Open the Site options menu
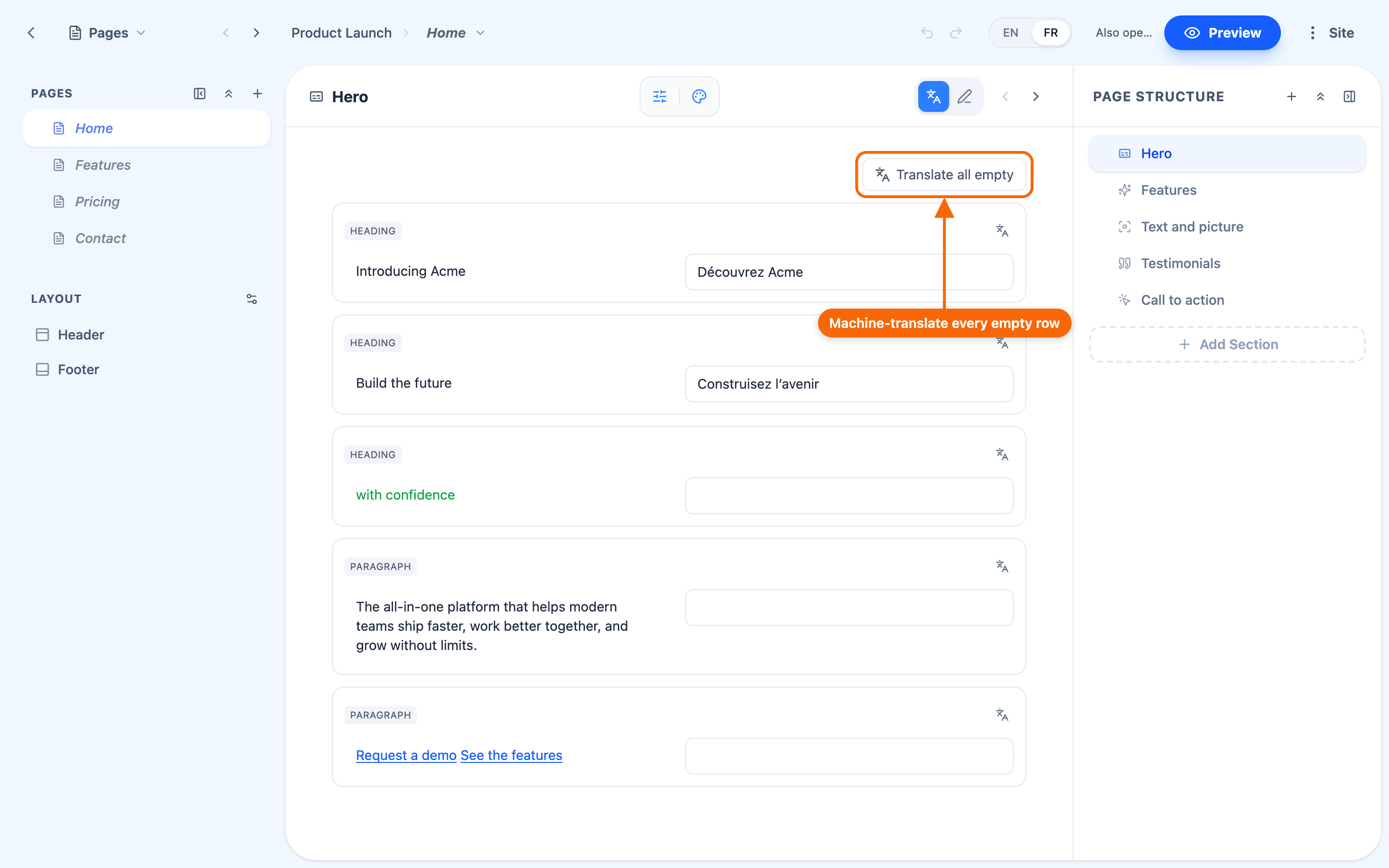 (1332, 33)
